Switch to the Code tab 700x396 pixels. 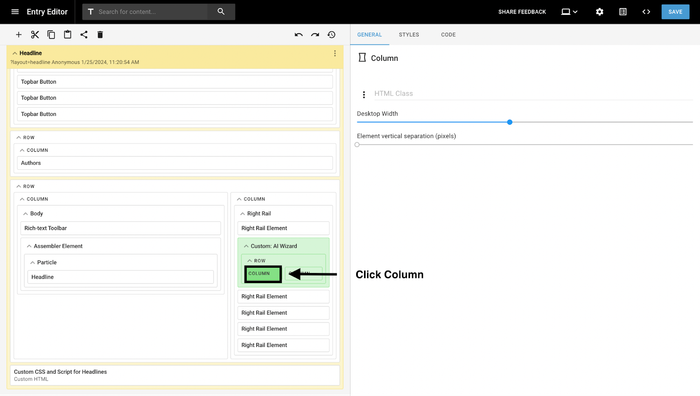click(448, 35)
